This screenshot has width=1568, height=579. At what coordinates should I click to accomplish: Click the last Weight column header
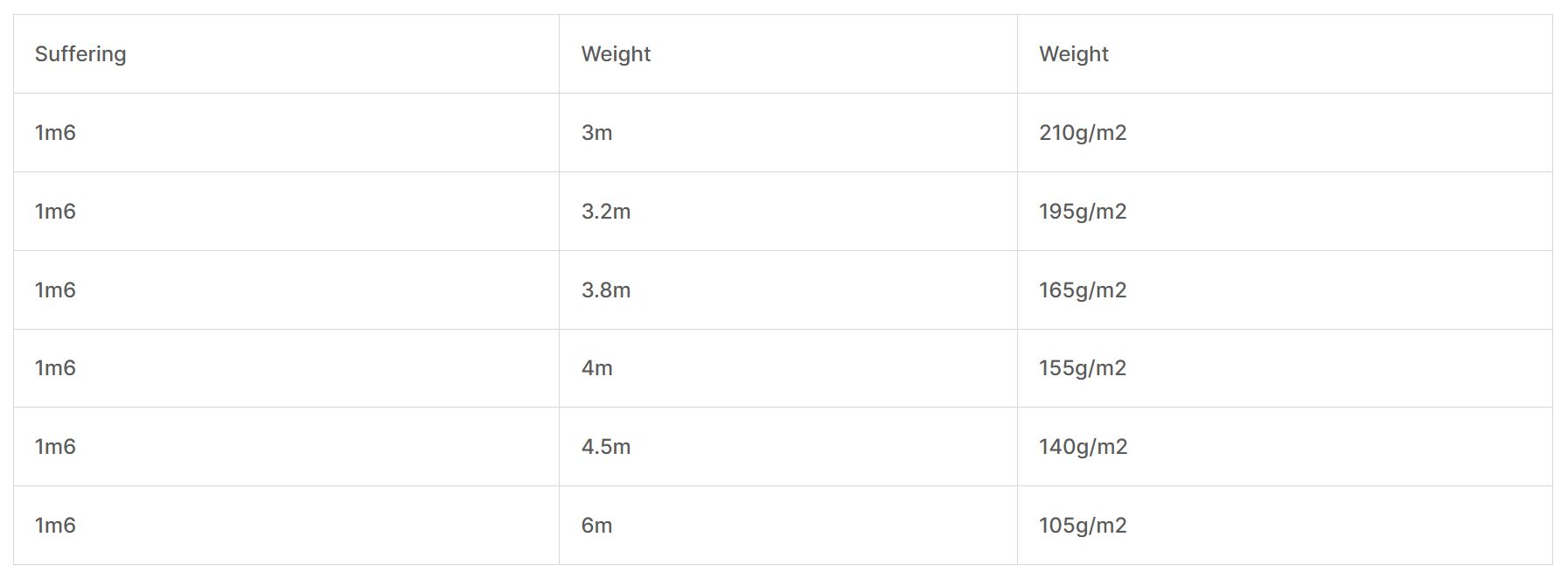click(1073, 54)
